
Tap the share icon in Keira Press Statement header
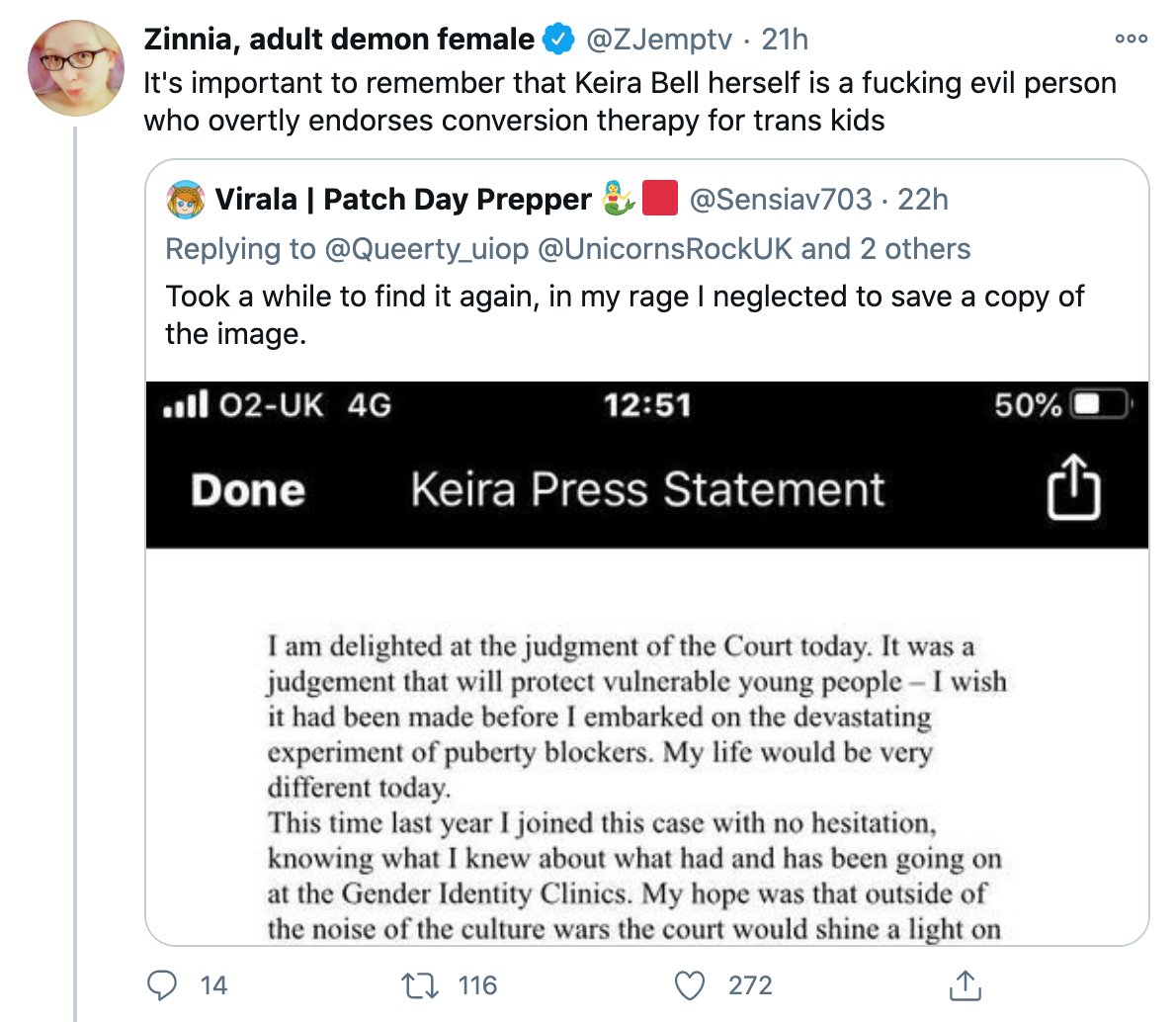pyautogui.click(x=1073, y=487)
